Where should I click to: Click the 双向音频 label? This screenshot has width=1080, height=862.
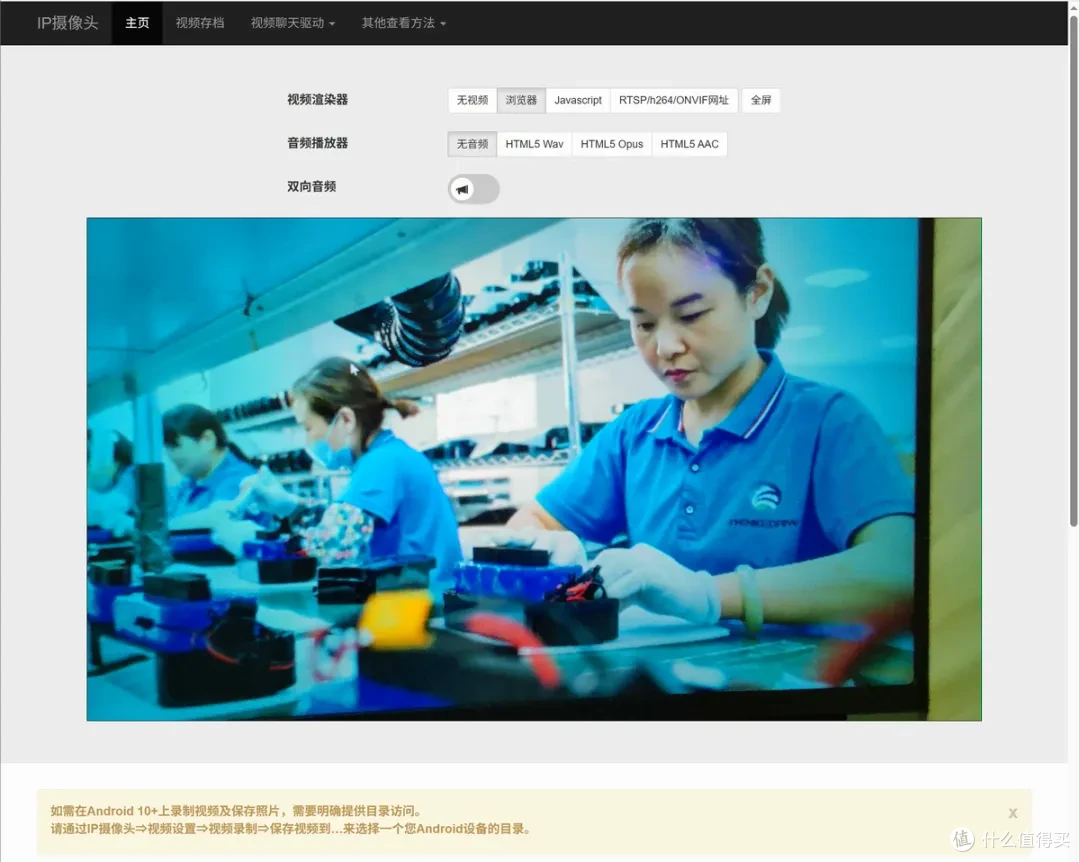pyautogui.click(x=311, y=187)
